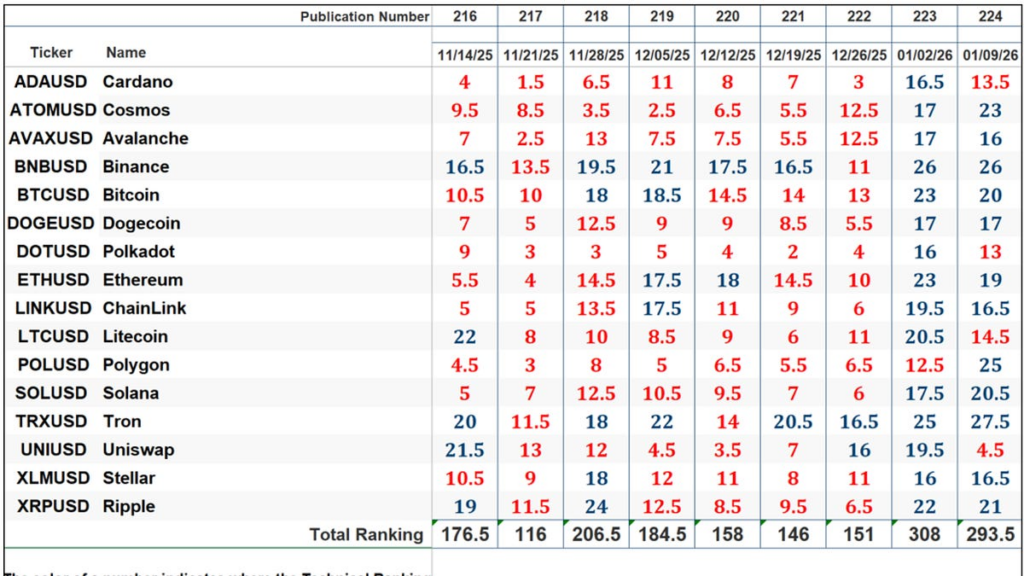
Task: Select the 01/02/26 date header
Action: click(x=924, y=56)
